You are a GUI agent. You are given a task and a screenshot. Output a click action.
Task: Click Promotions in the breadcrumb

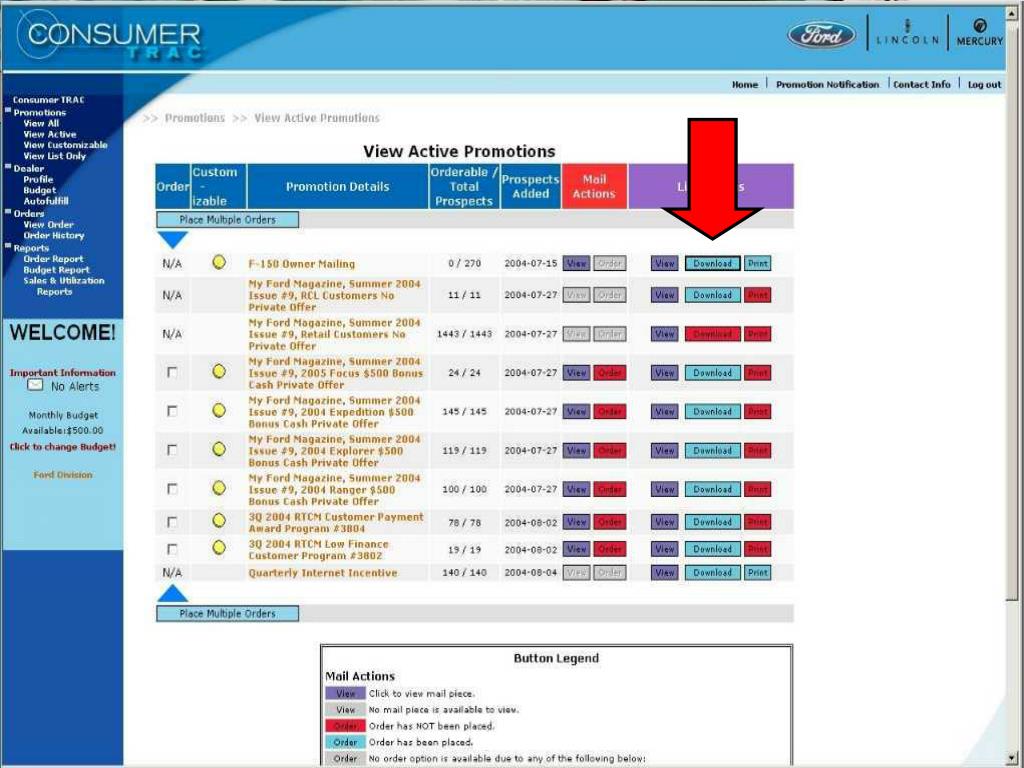tap(195, 118)
